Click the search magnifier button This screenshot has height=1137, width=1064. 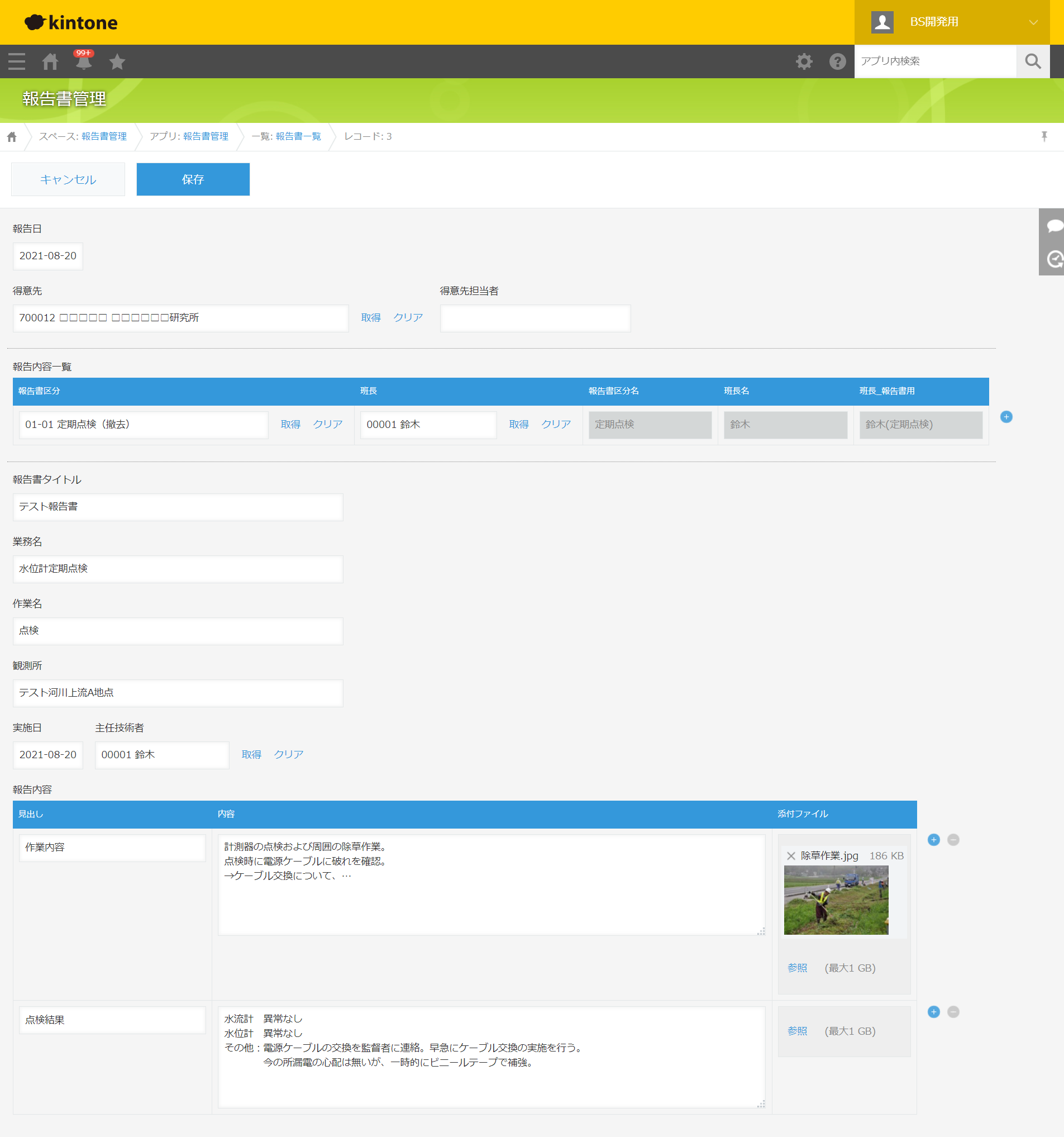click(1033, 61)
